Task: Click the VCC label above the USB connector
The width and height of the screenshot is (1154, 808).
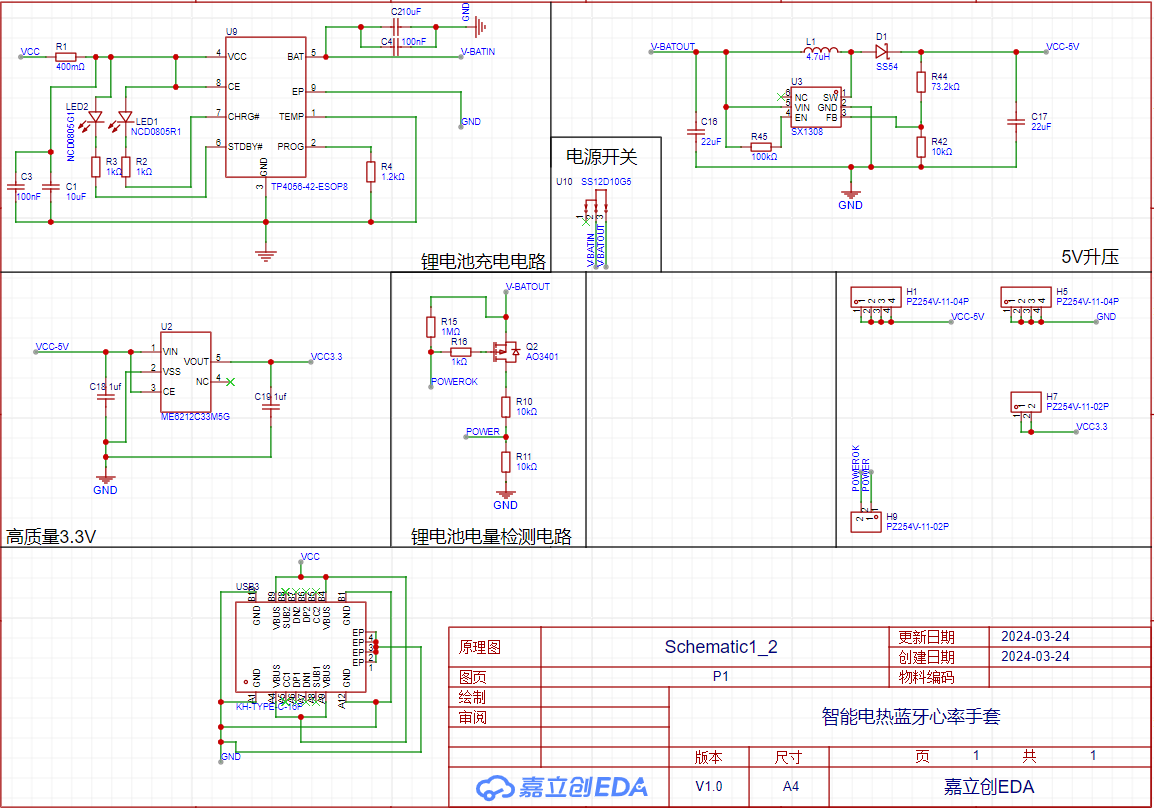Action: (310, 557)
